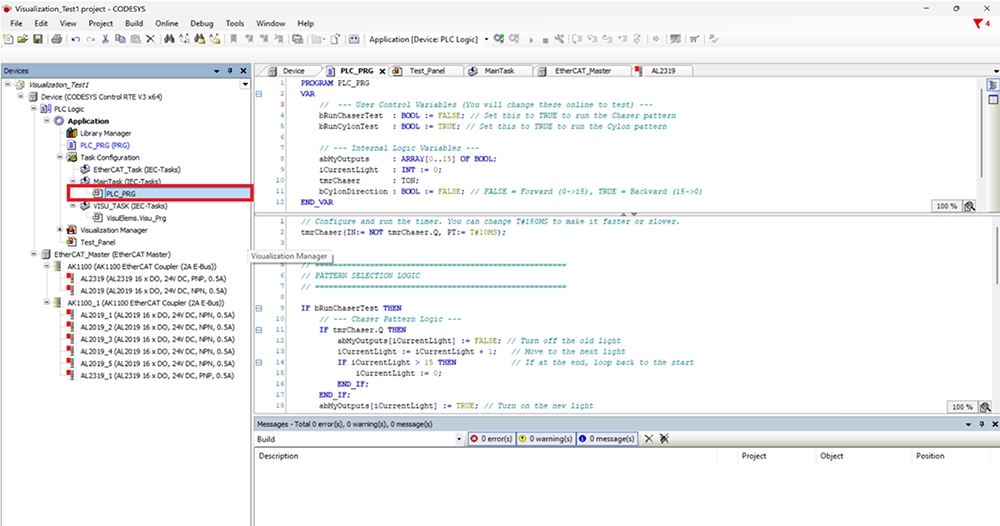This screenshot has height=526, width=1000.
Task: Build with the wrench toolbar icon
Action: point(559,40)
